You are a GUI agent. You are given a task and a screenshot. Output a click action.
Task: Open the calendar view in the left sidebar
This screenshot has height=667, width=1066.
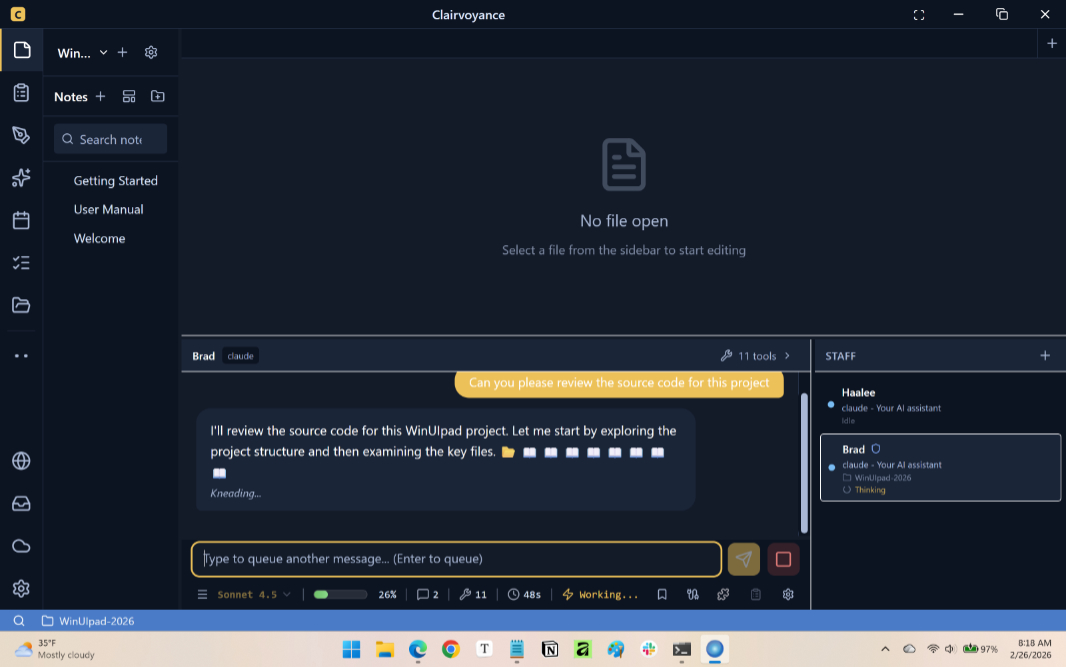21,221
